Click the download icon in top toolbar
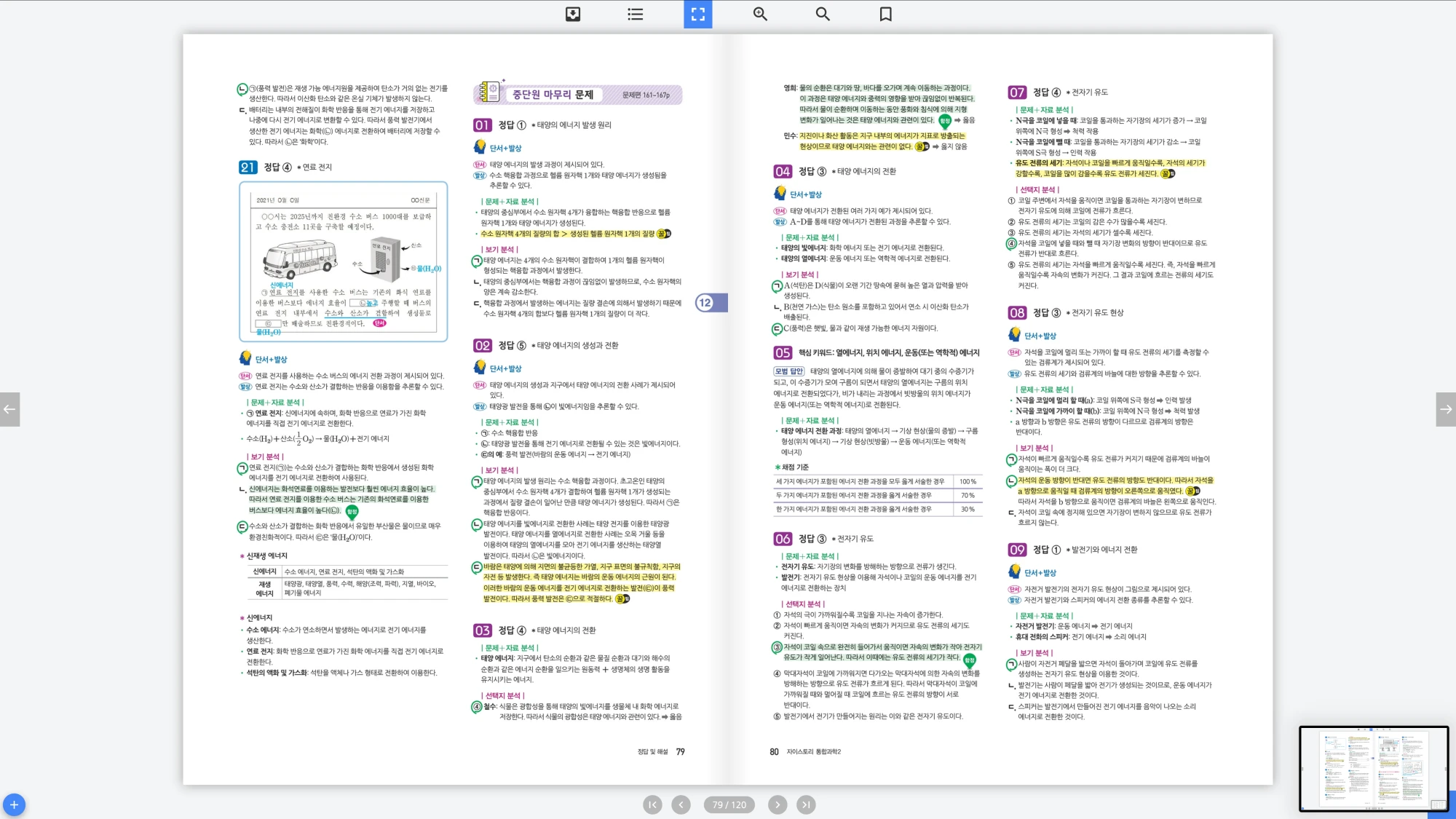Image resolution: width=1456 pixels, height=819 pixels. point(573,14)
